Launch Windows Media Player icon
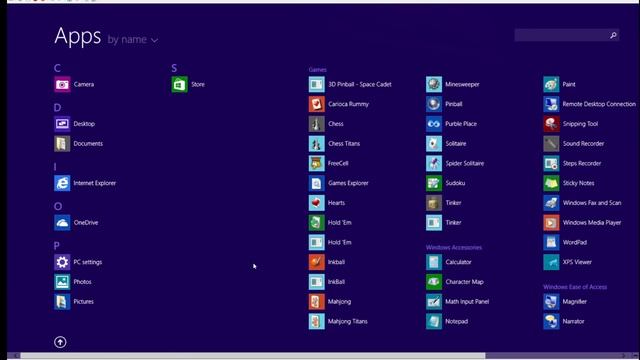Screen dimensions: 640x360 click(551, 223)
